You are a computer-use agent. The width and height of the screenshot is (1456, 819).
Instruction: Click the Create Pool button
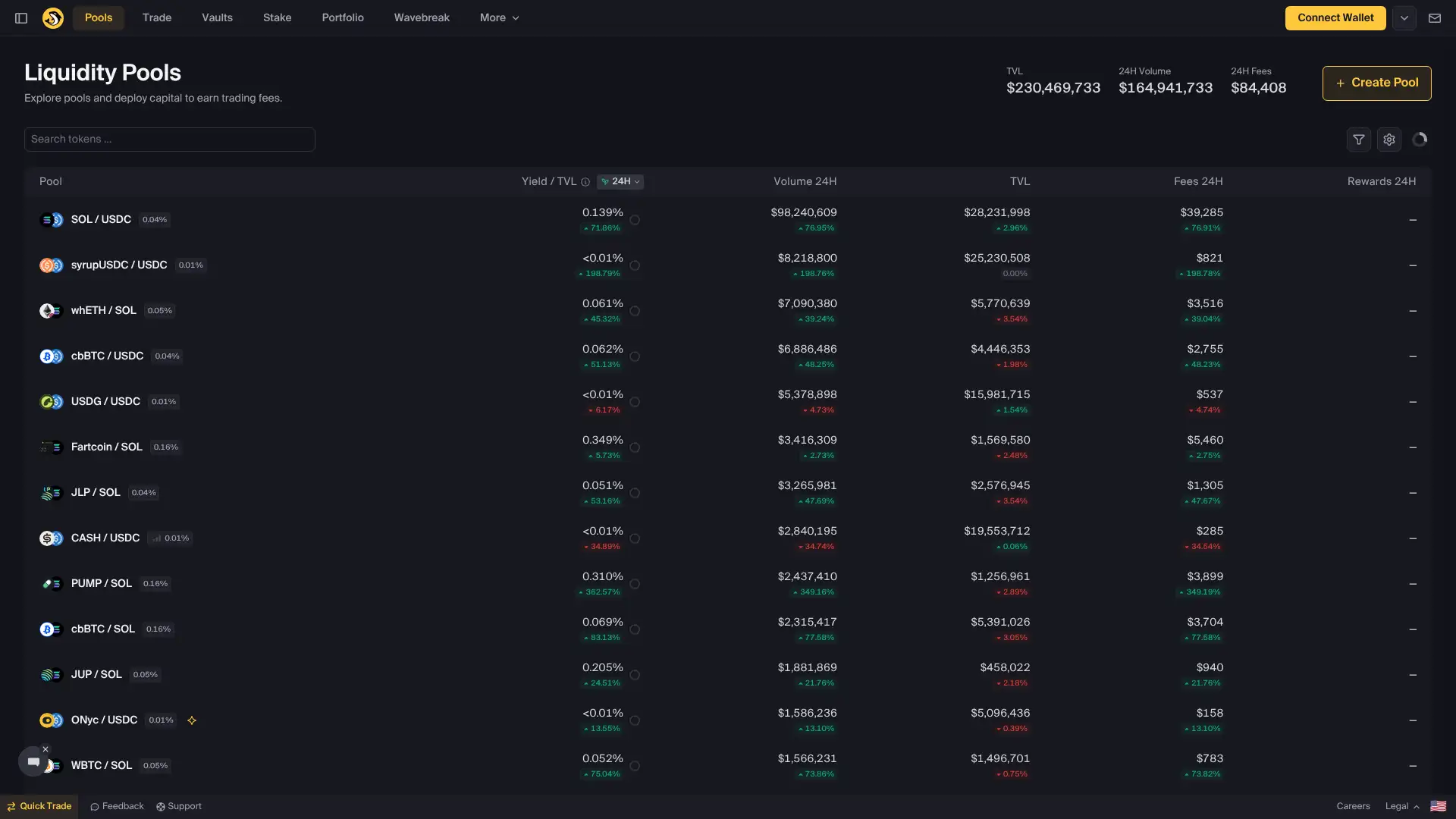(x=1377, y=83)
